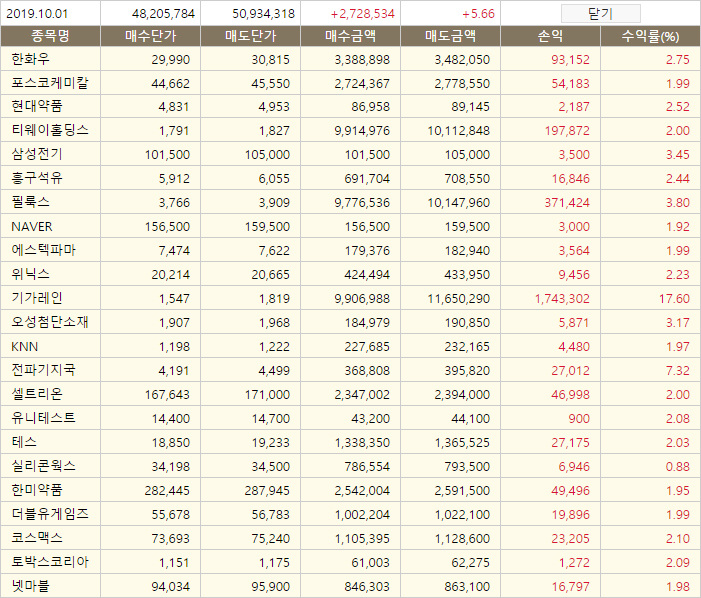Select the 한미약품 stock name
Viewport: 701px width, 598px height.
37,490
